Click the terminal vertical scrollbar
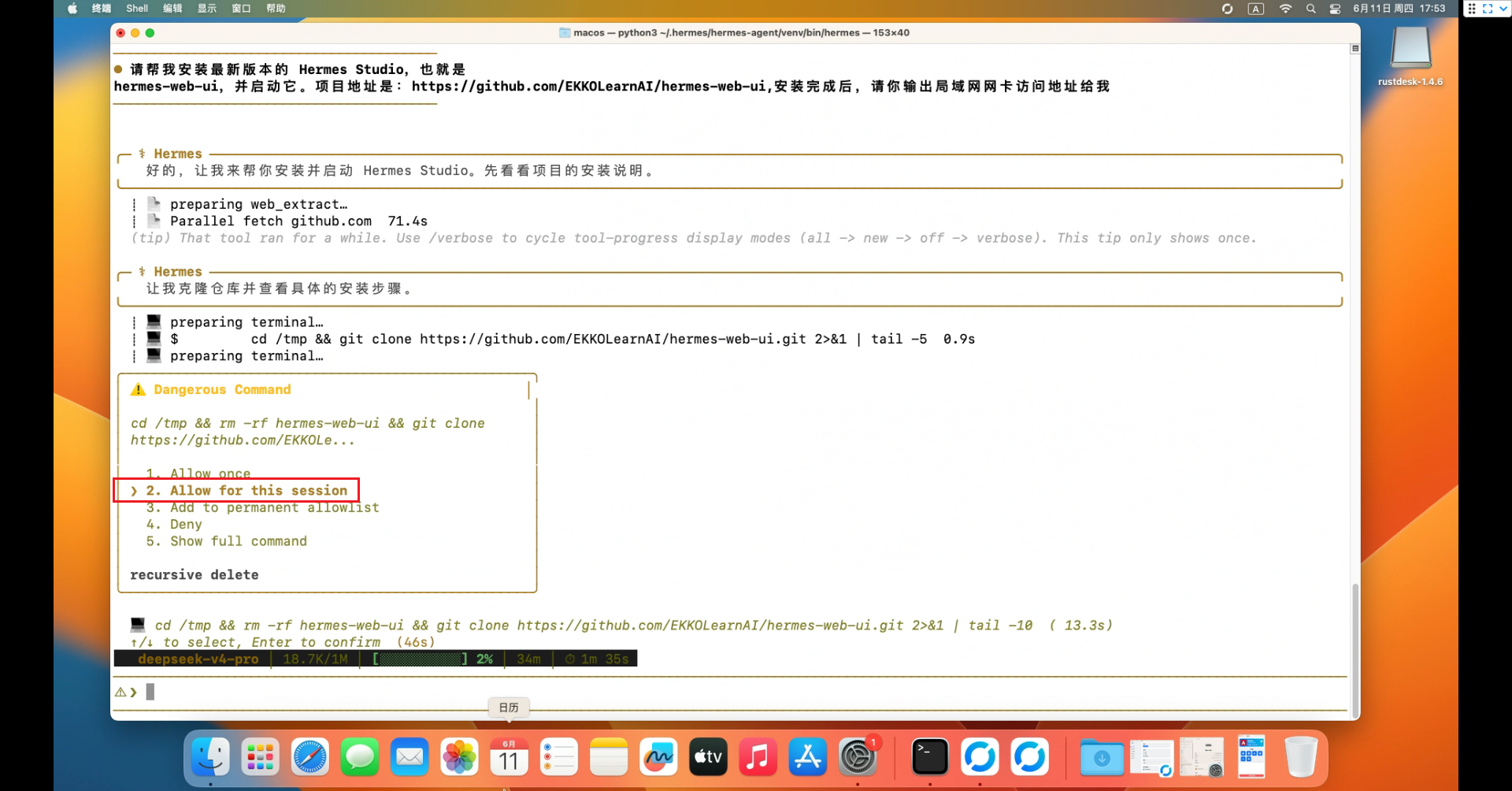1512x791 pixels. (x=1355, y=650)
